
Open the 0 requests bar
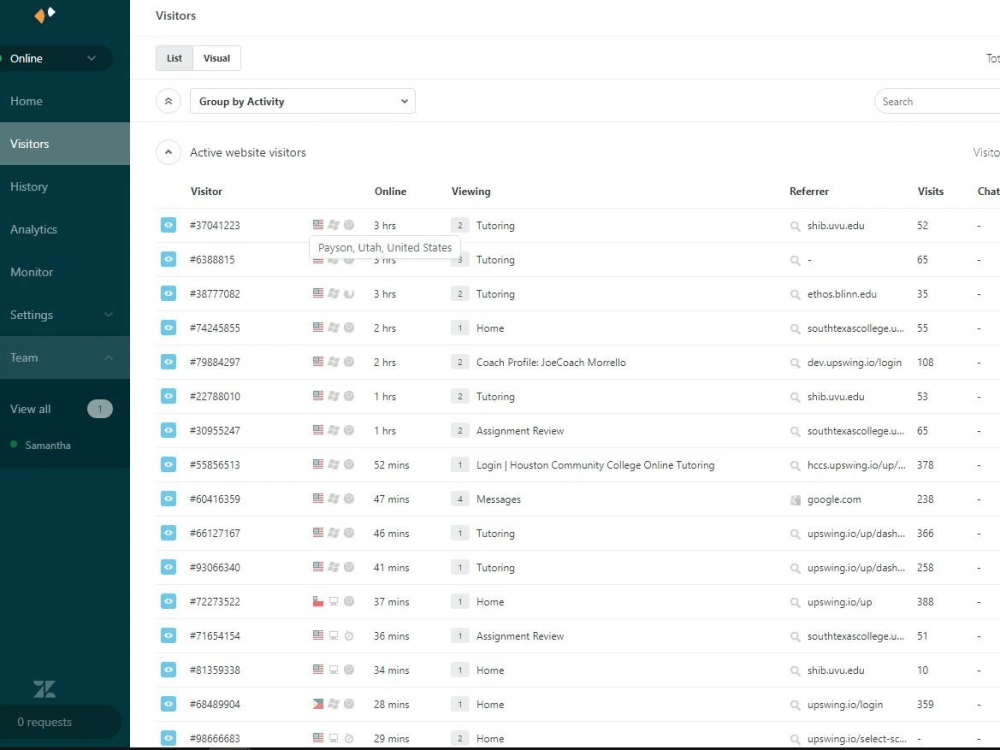point(59,722)
